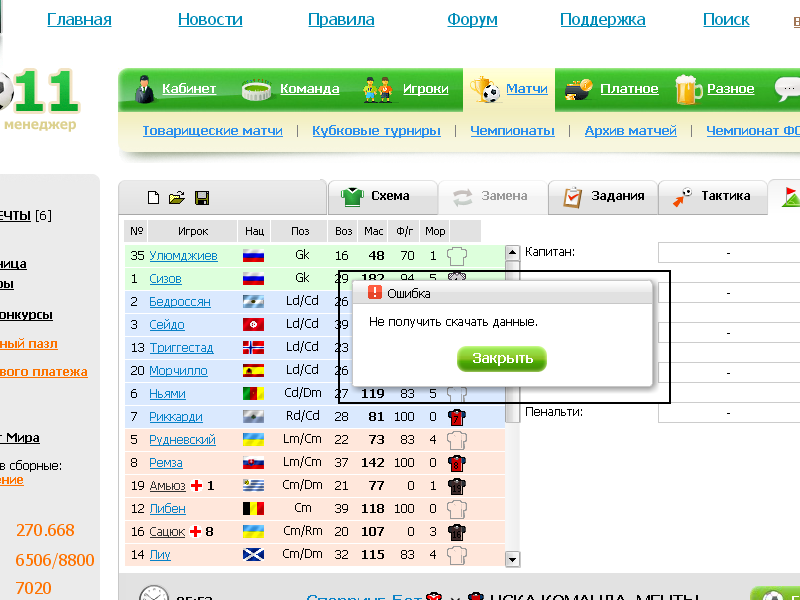This screenshot has height=600, width=800.
Task: Click the red shirt icon for Ремза
Action: (x=457, y=463)
